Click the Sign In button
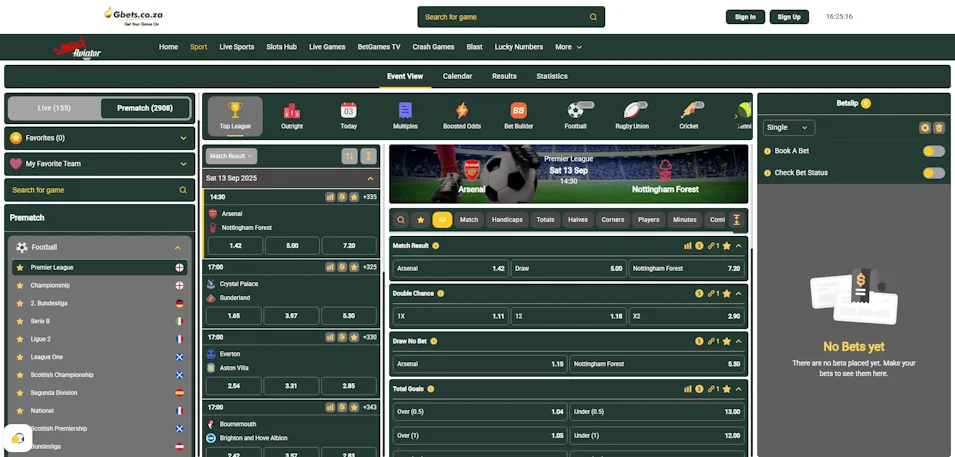955x457 pixels. 745,17
